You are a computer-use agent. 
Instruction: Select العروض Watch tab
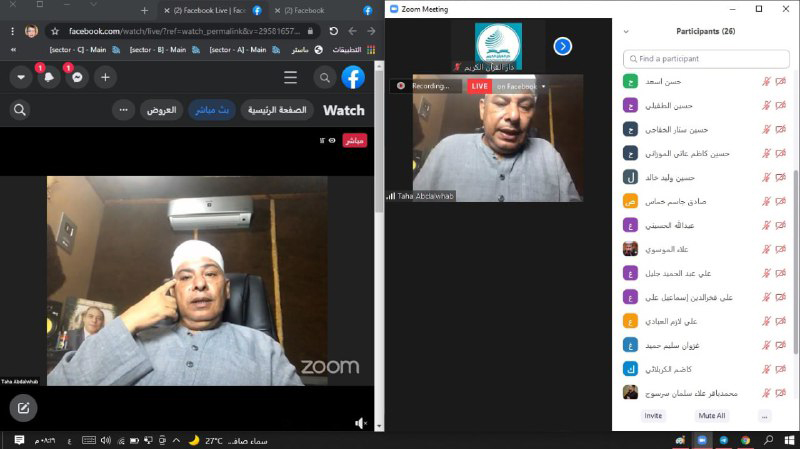coord(162,110)
